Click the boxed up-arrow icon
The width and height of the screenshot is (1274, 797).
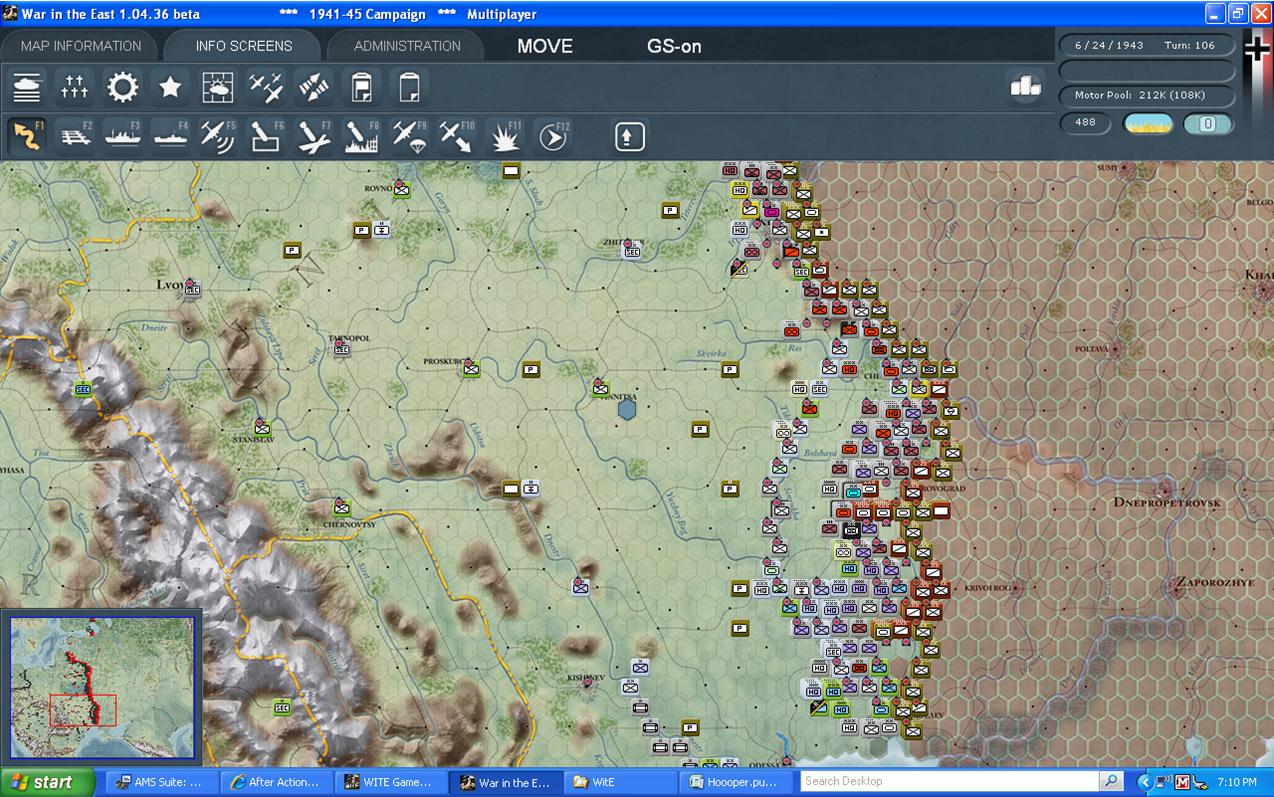[x=629, y=136]
